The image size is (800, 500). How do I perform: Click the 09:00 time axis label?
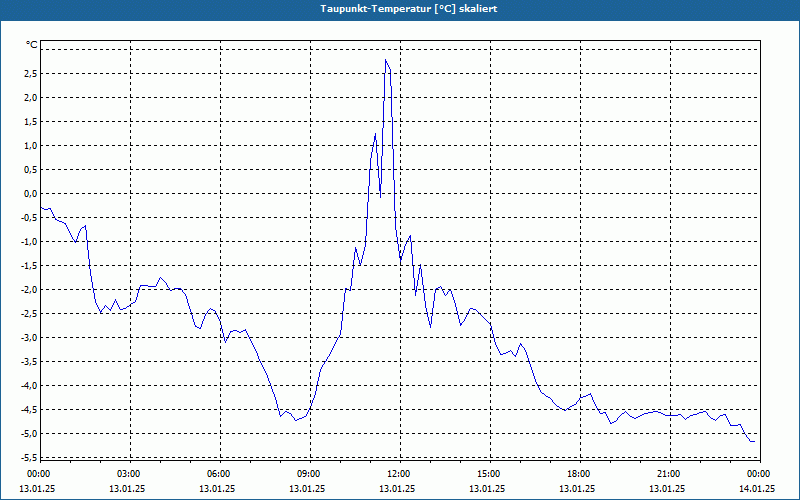[x=309, y=474]
